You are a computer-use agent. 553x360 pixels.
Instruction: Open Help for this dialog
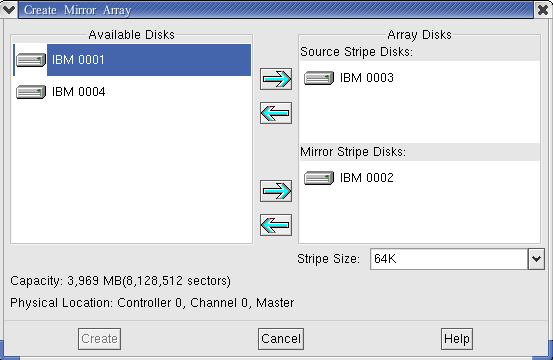click(457, 339)
